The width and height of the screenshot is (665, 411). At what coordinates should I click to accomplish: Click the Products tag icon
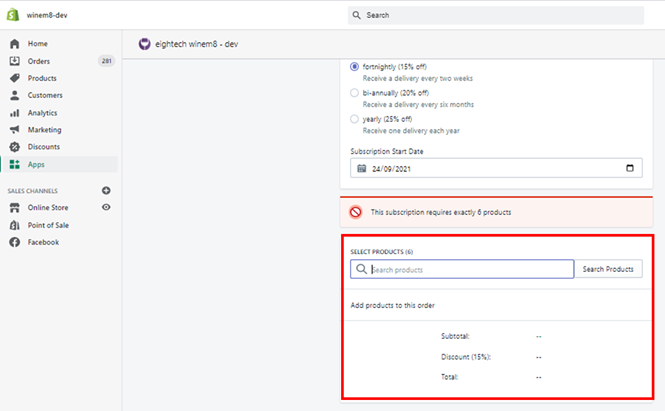point(14,78)
